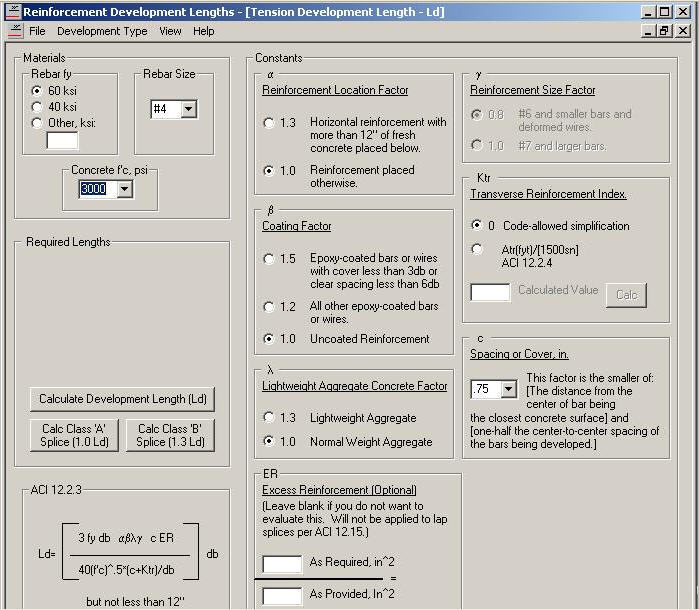Screen dimensions: 699x610
Task: Open the File menu
Action: [37, 31]
